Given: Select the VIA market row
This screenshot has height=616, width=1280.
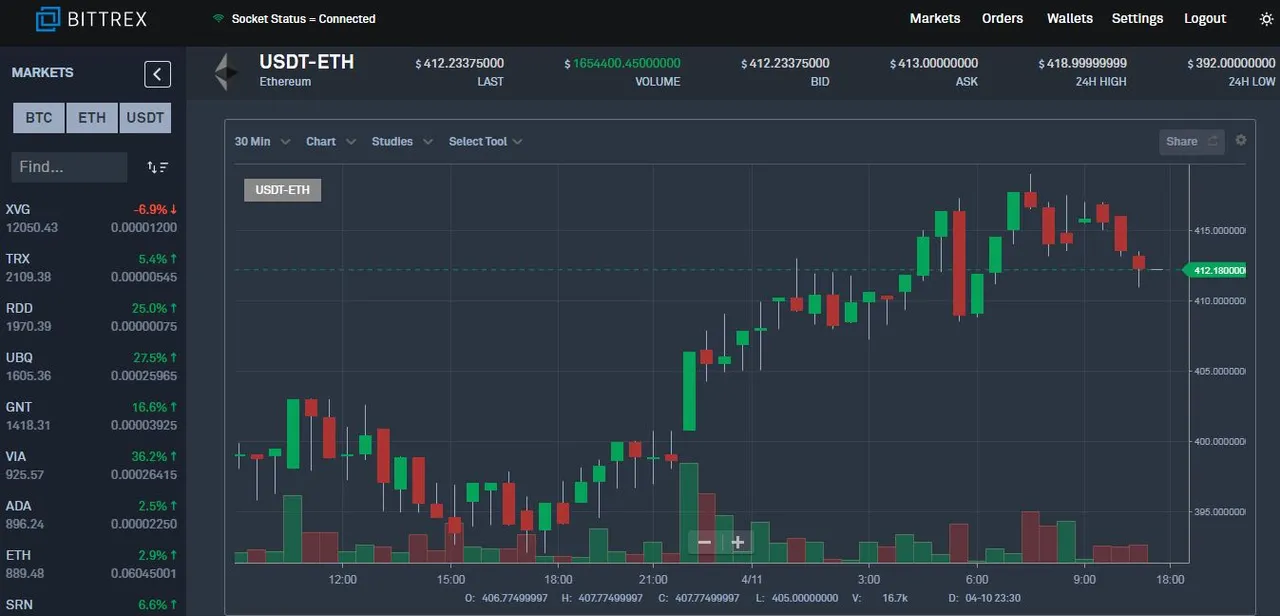Looking at the screenshot, I should click(92, 465).
